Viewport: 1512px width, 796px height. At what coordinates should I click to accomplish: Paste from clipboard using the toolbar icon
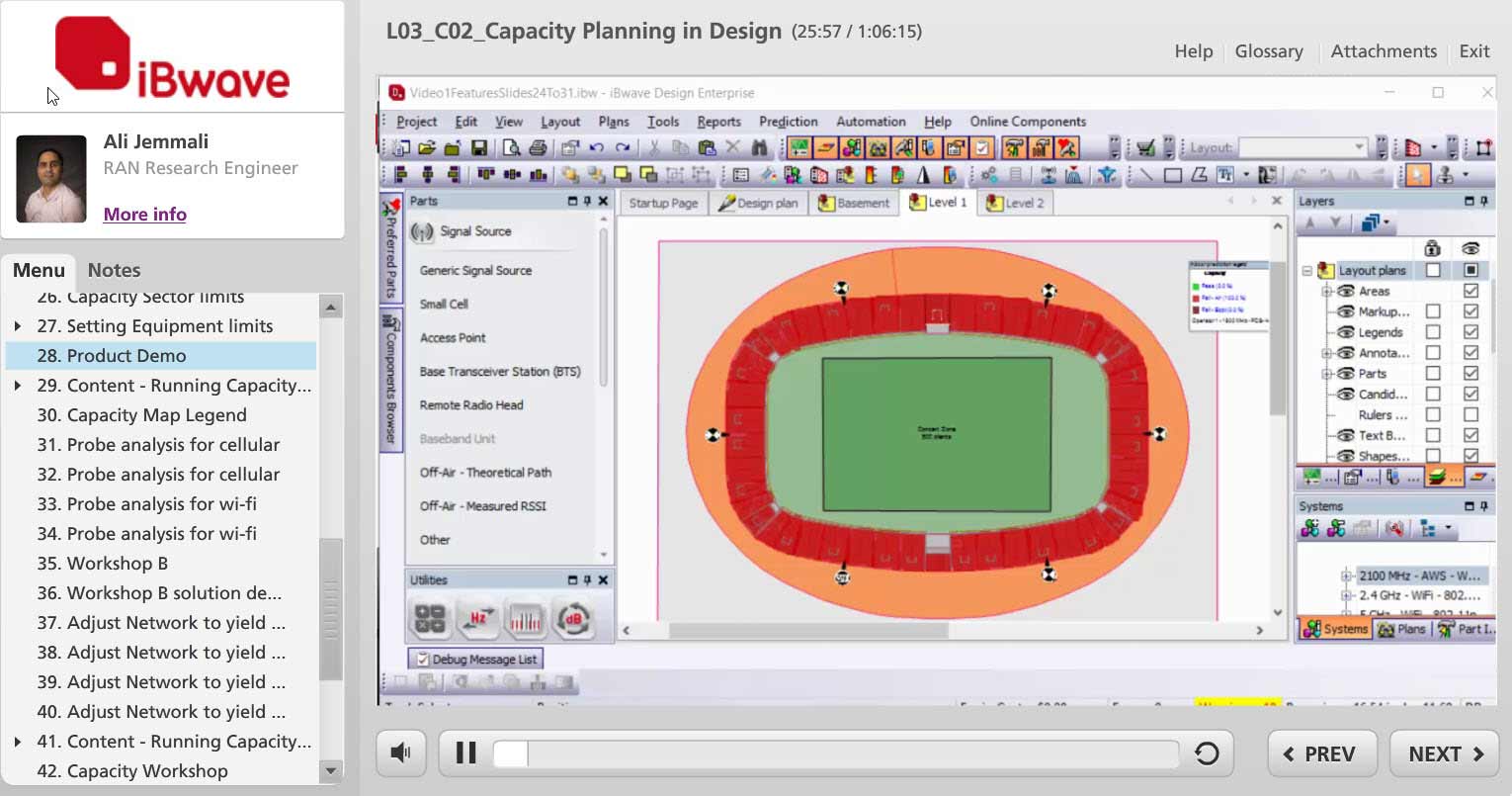pos(707,148)
